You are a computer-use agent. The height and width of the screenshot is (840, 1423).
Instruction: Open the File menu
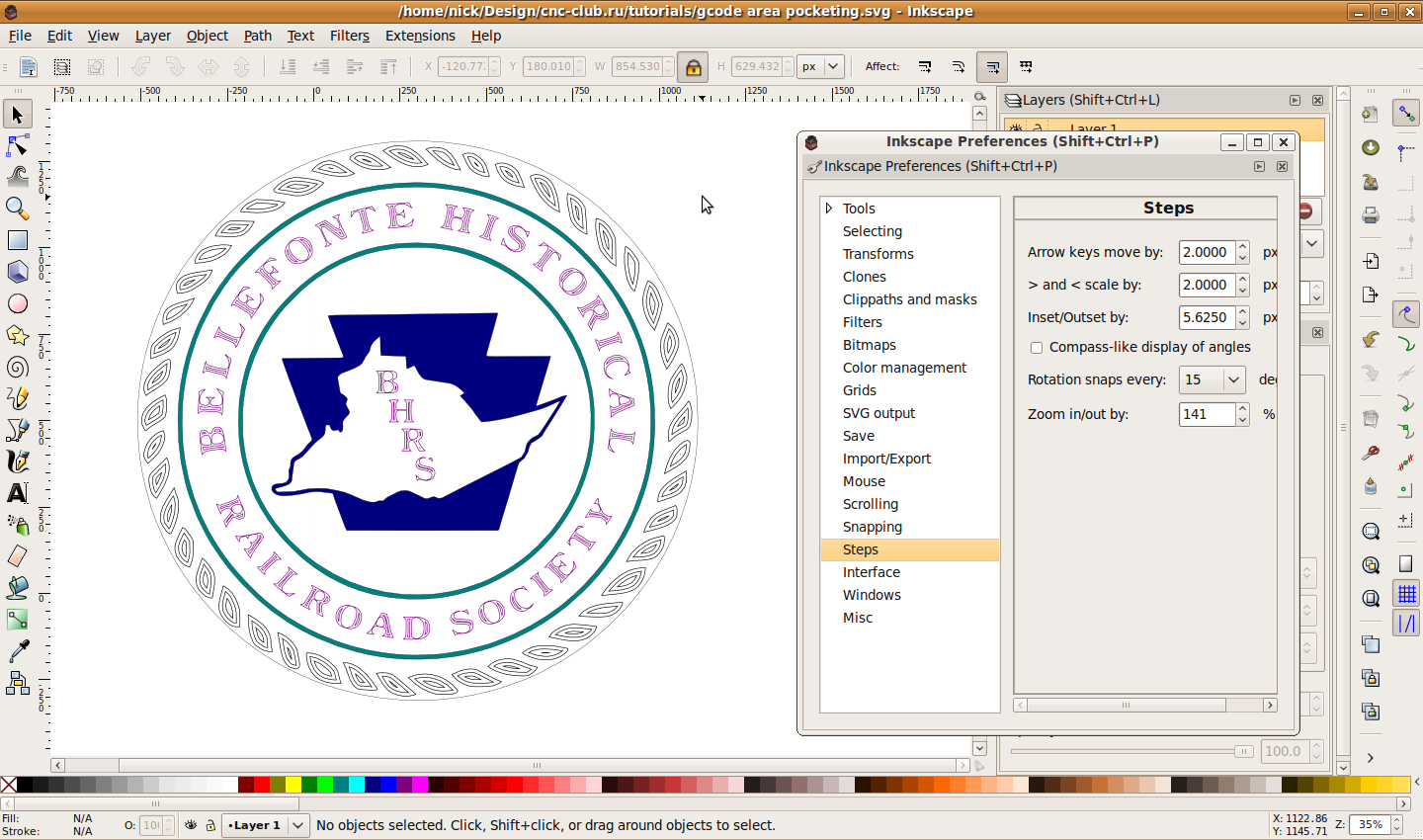20,36
